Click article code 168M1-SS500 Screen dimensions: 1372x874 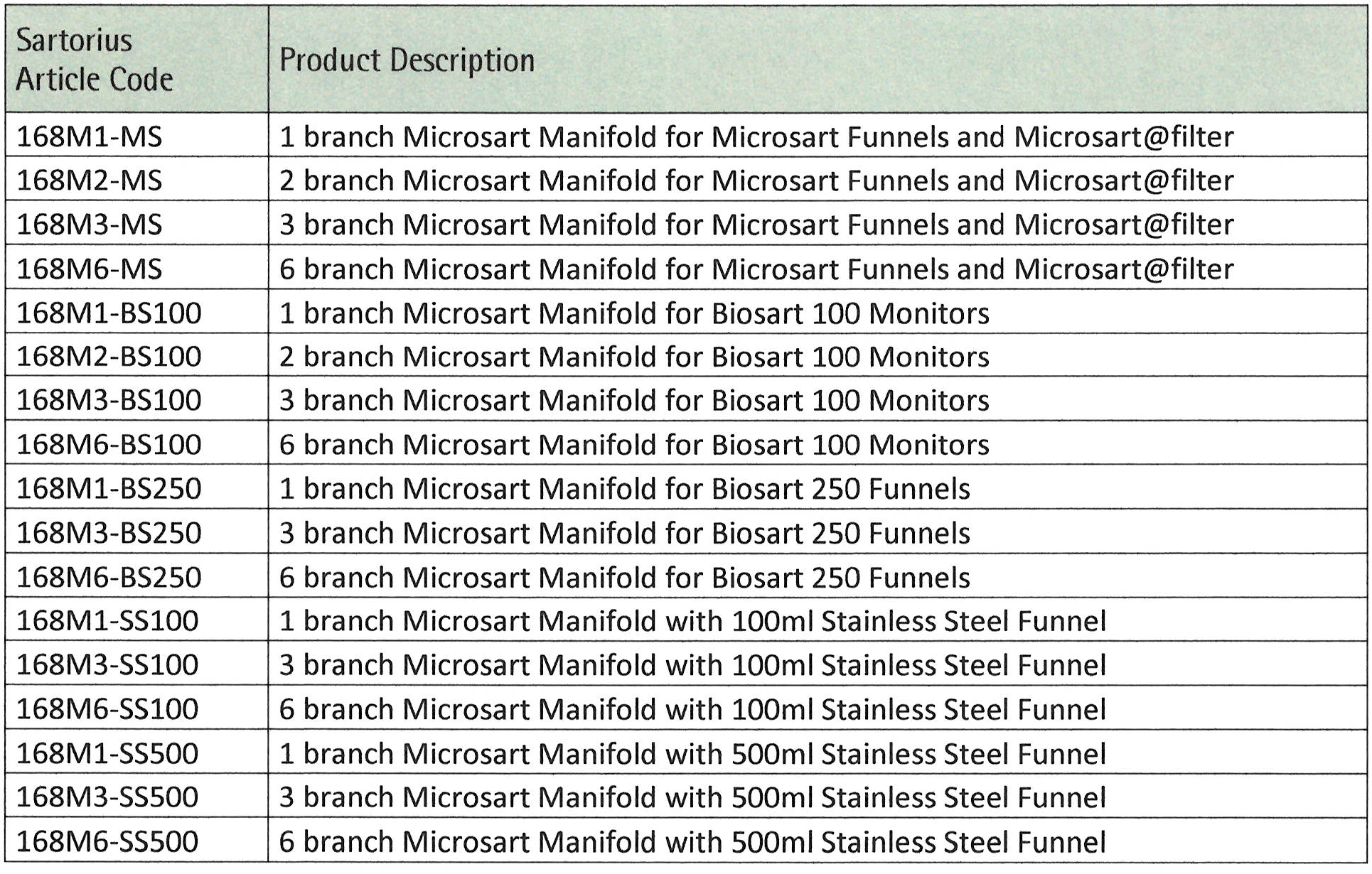click(x=107, y=753)
